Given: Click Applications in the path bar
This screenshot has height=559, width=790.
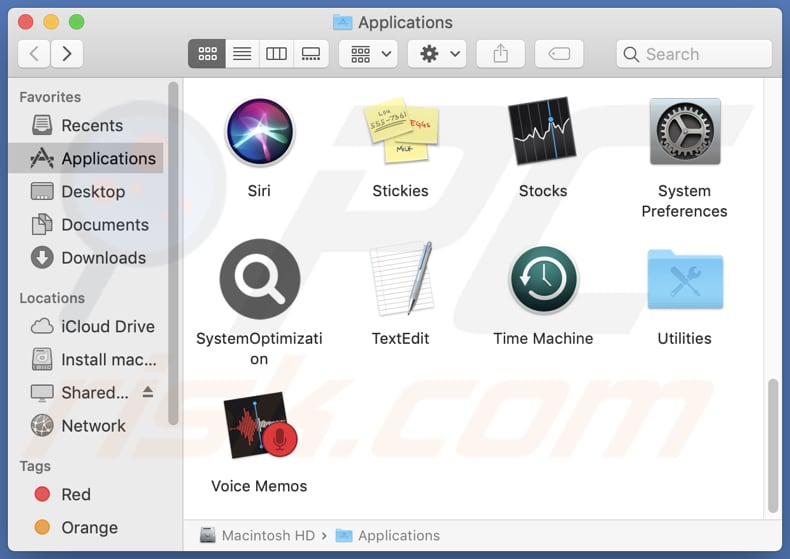Looking at the screenshot, I should (388, 535).
